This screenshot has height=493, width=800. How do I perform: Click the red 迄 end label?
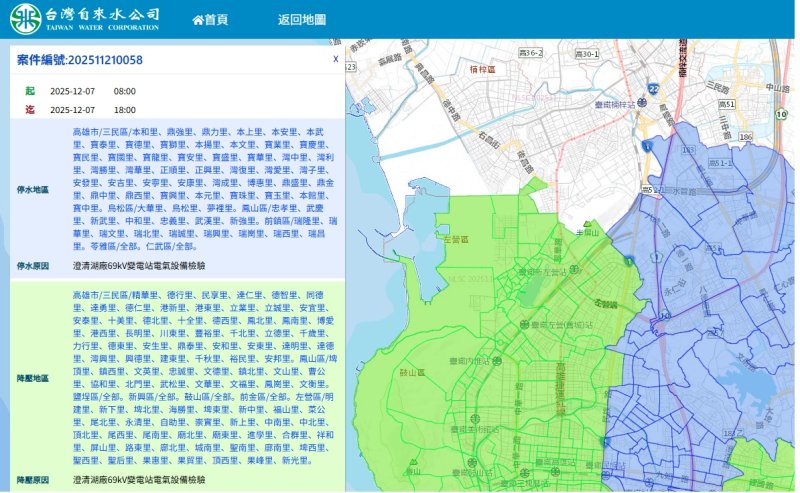[30, 110]
